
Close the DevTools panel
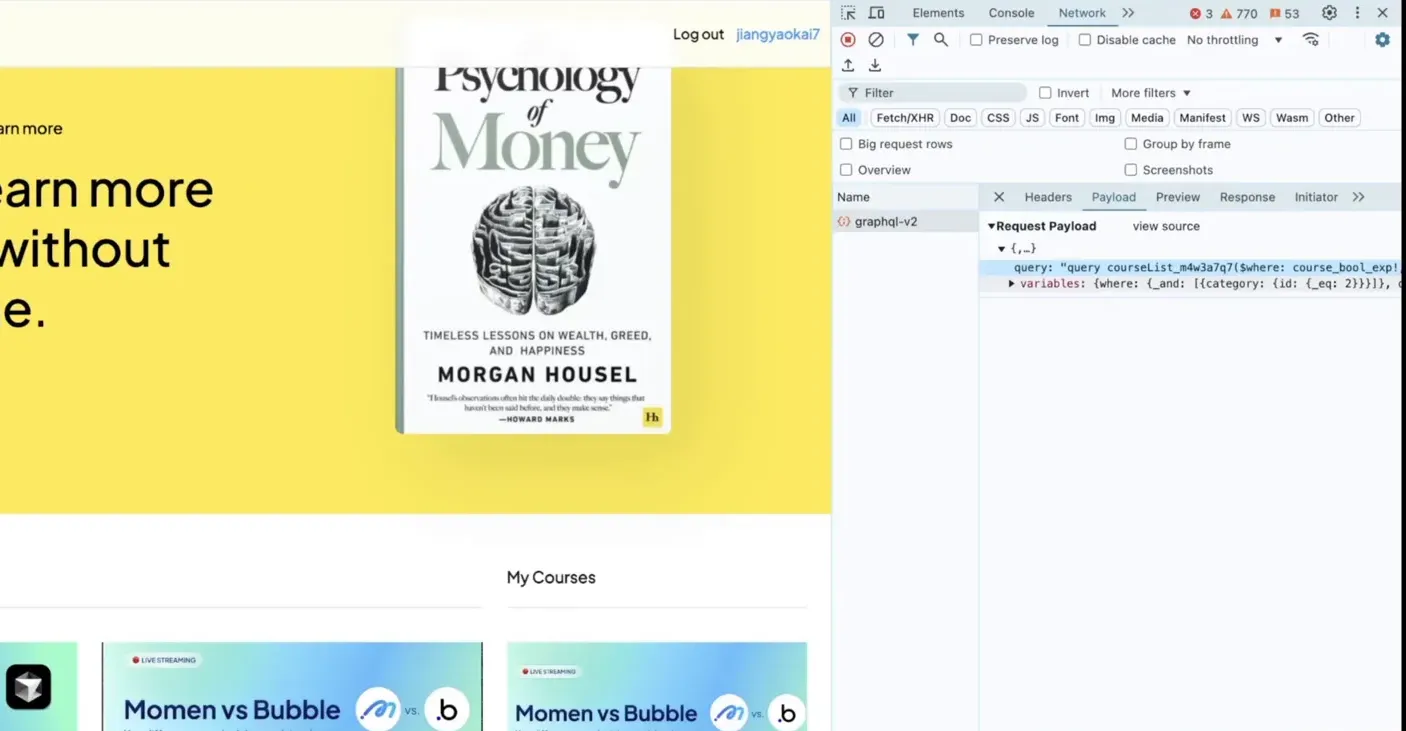click(1383, 13)
